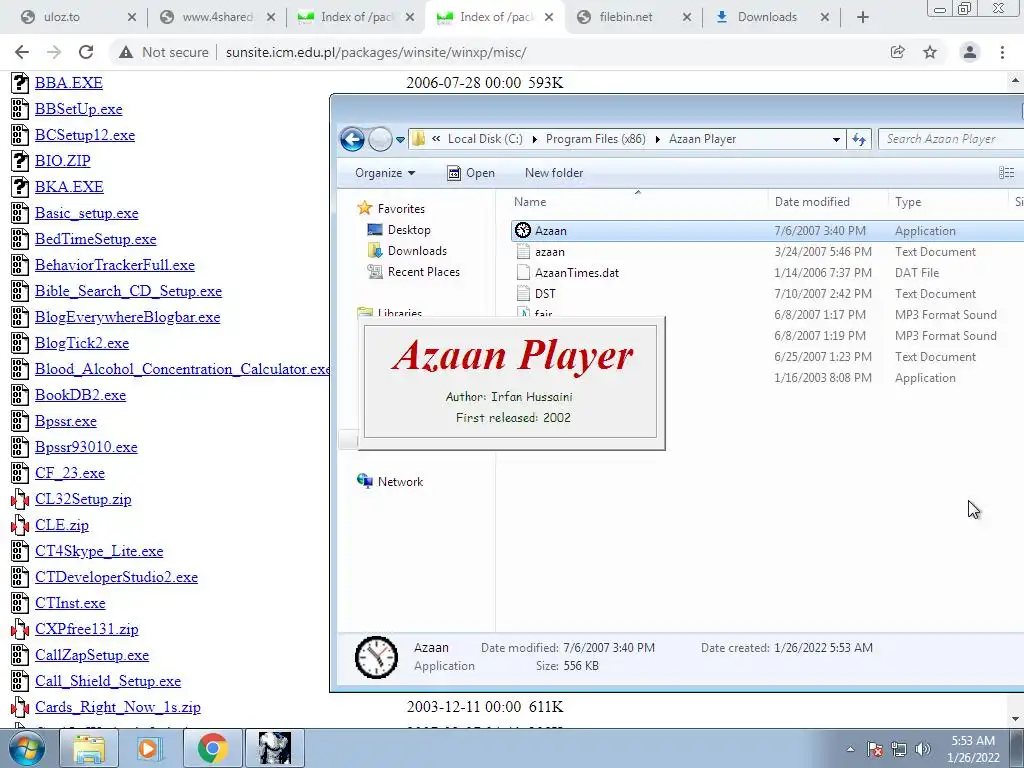Show hidden tray icons arrow
The image size is (1024, 768).
(850, 749)
